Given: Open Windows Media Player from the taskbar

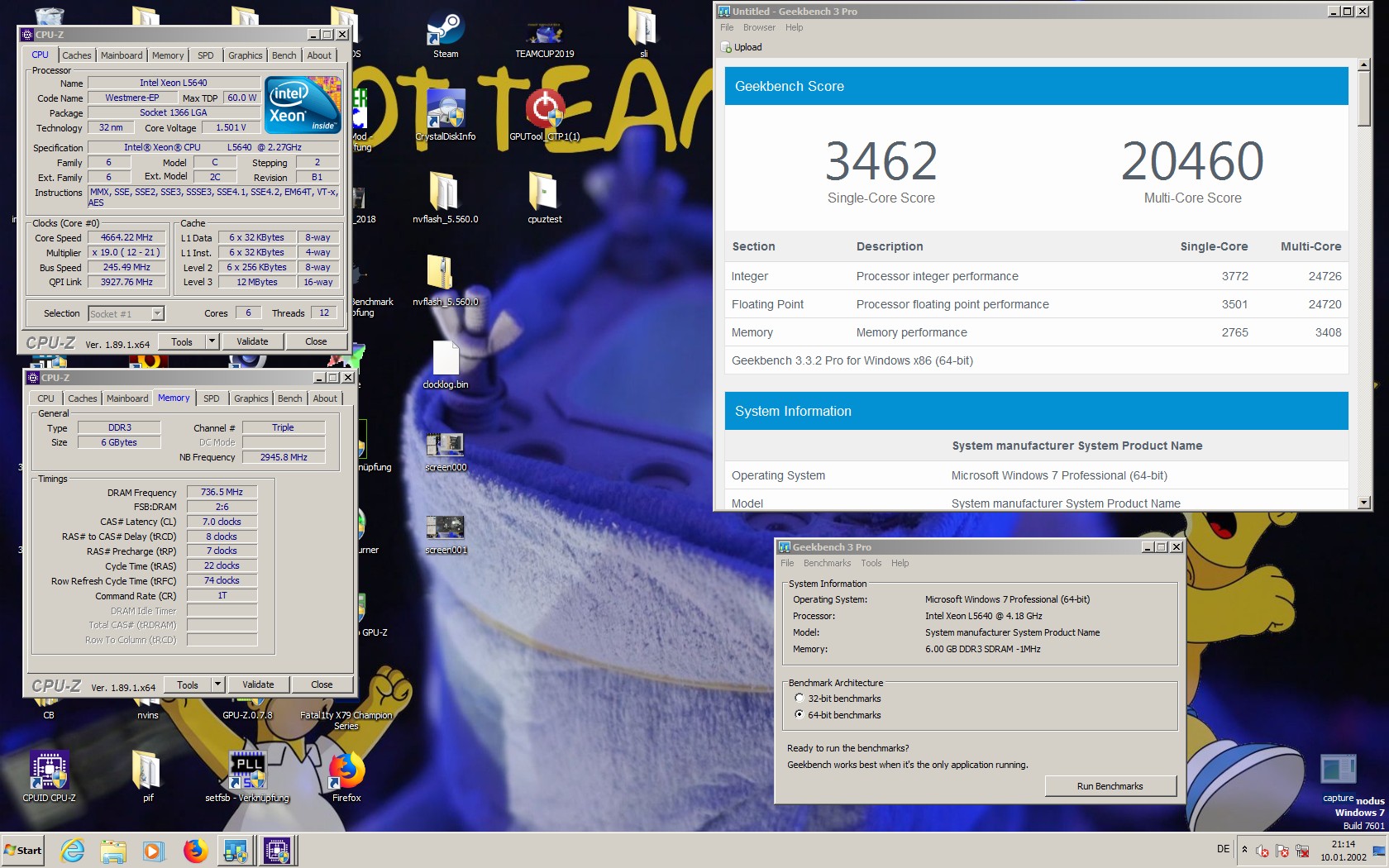Looking at the screenshot, I should click(154, 850).
